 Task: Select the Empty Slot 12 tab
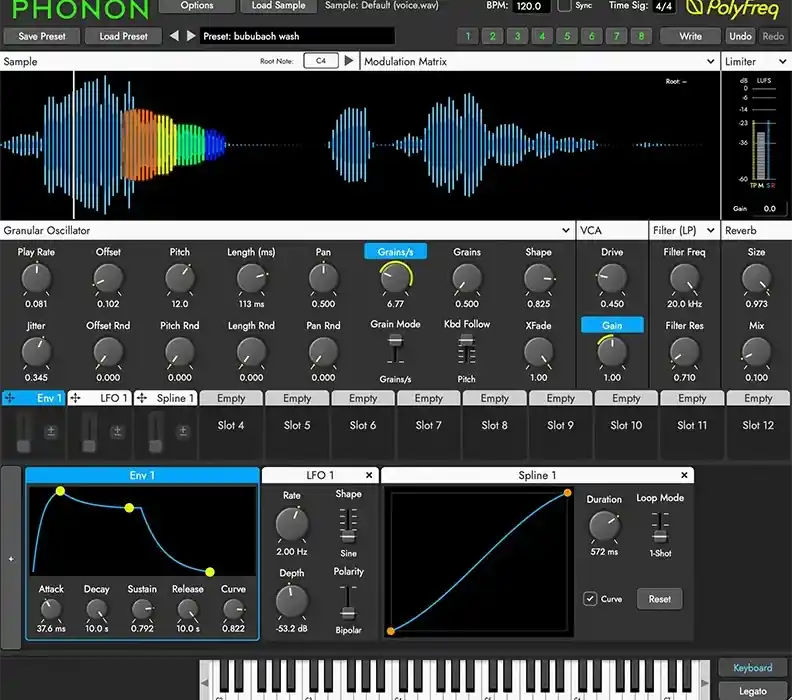758,398
